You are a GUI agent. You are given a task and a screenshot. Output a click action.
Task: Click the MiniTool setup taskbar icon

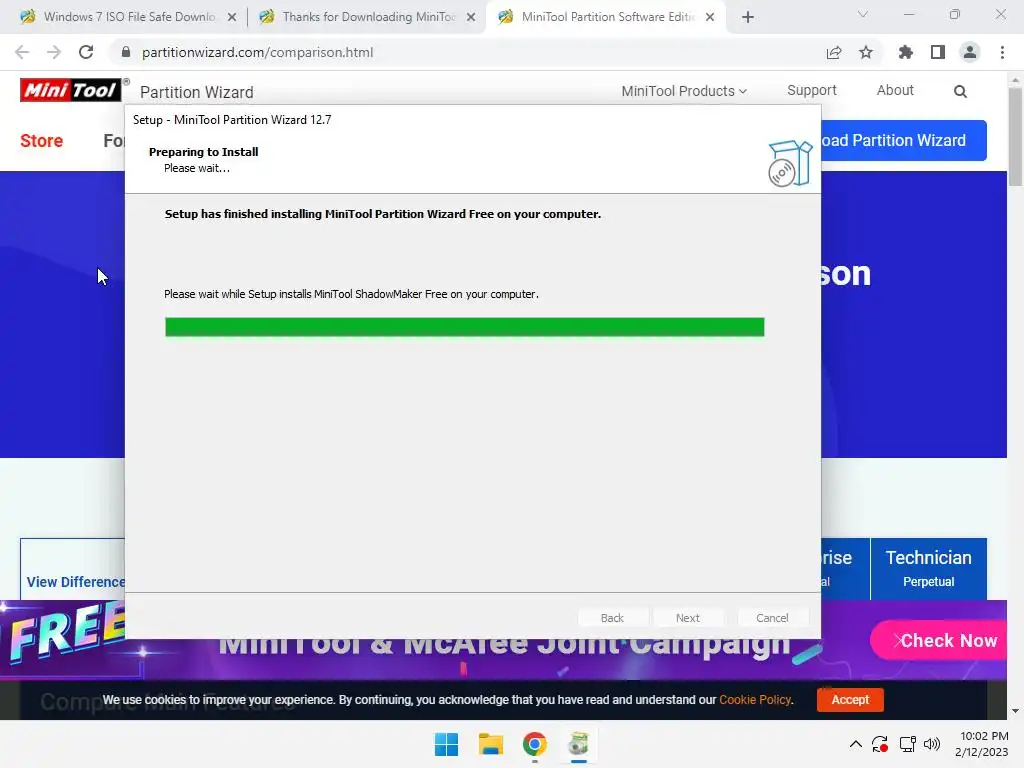pos(579,744)
